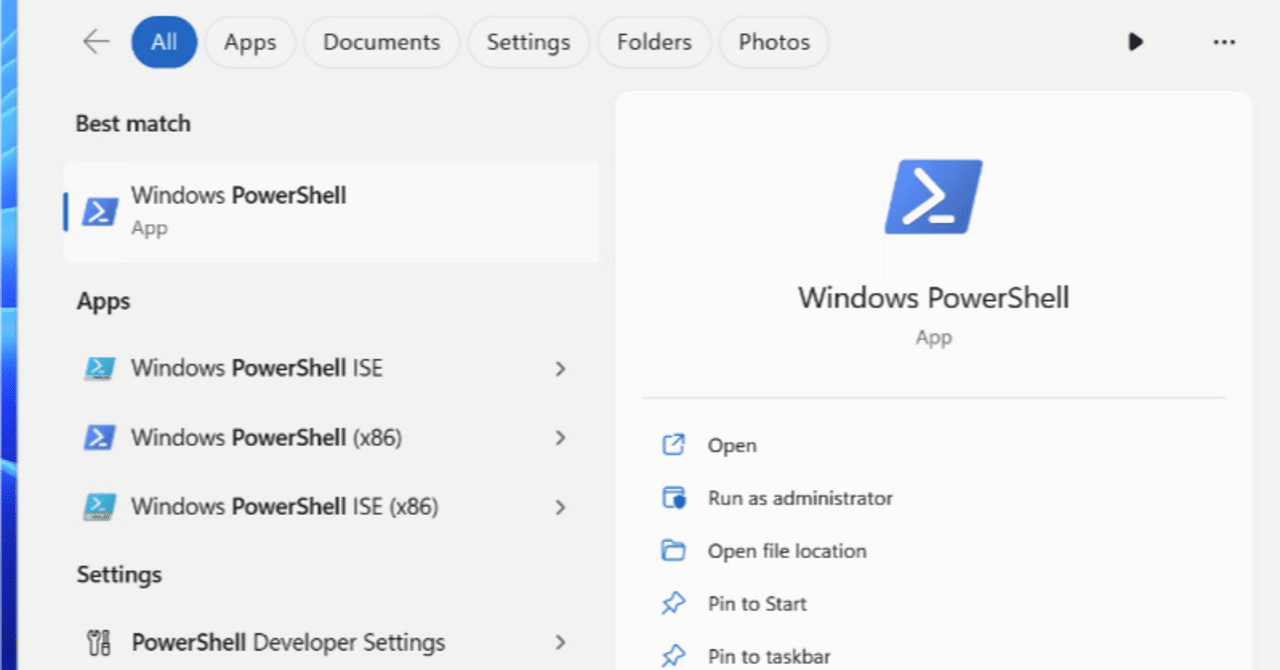Open the Windows PowerShell app icon

[x=100, y=210]
